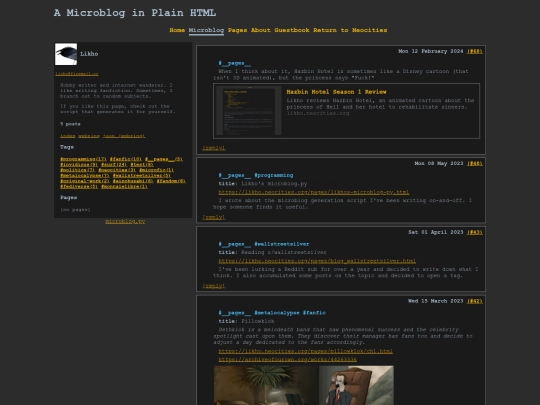540x405 pixels.
Task: Open permalink (#43) of 01 April 2023 post
Action: (475, 232)
